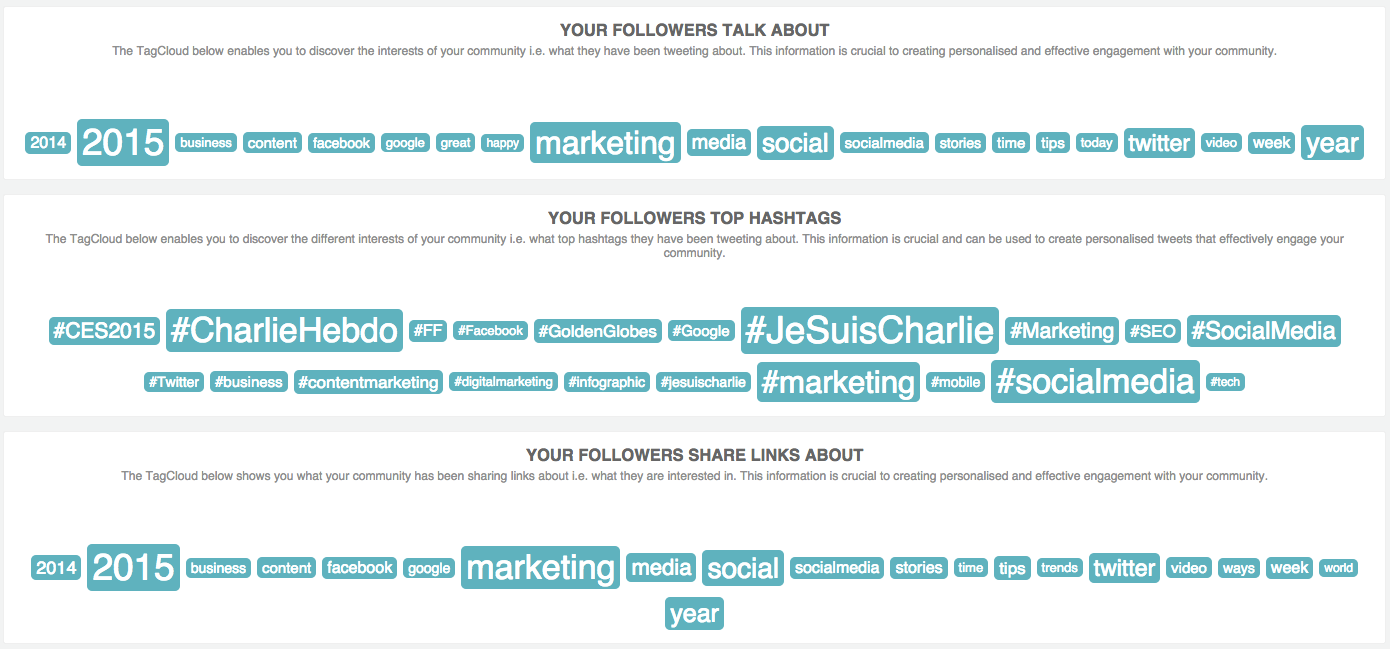Image resolution: width=1390 pixels, height=649 pixels.
Task: Click 'happy' tag in followers talk cloud
Action: coord(502,143)
